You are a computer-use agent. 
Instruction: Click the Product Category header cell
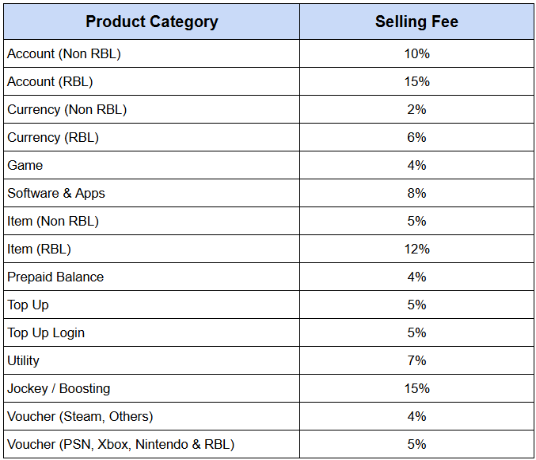pos(151,22)
